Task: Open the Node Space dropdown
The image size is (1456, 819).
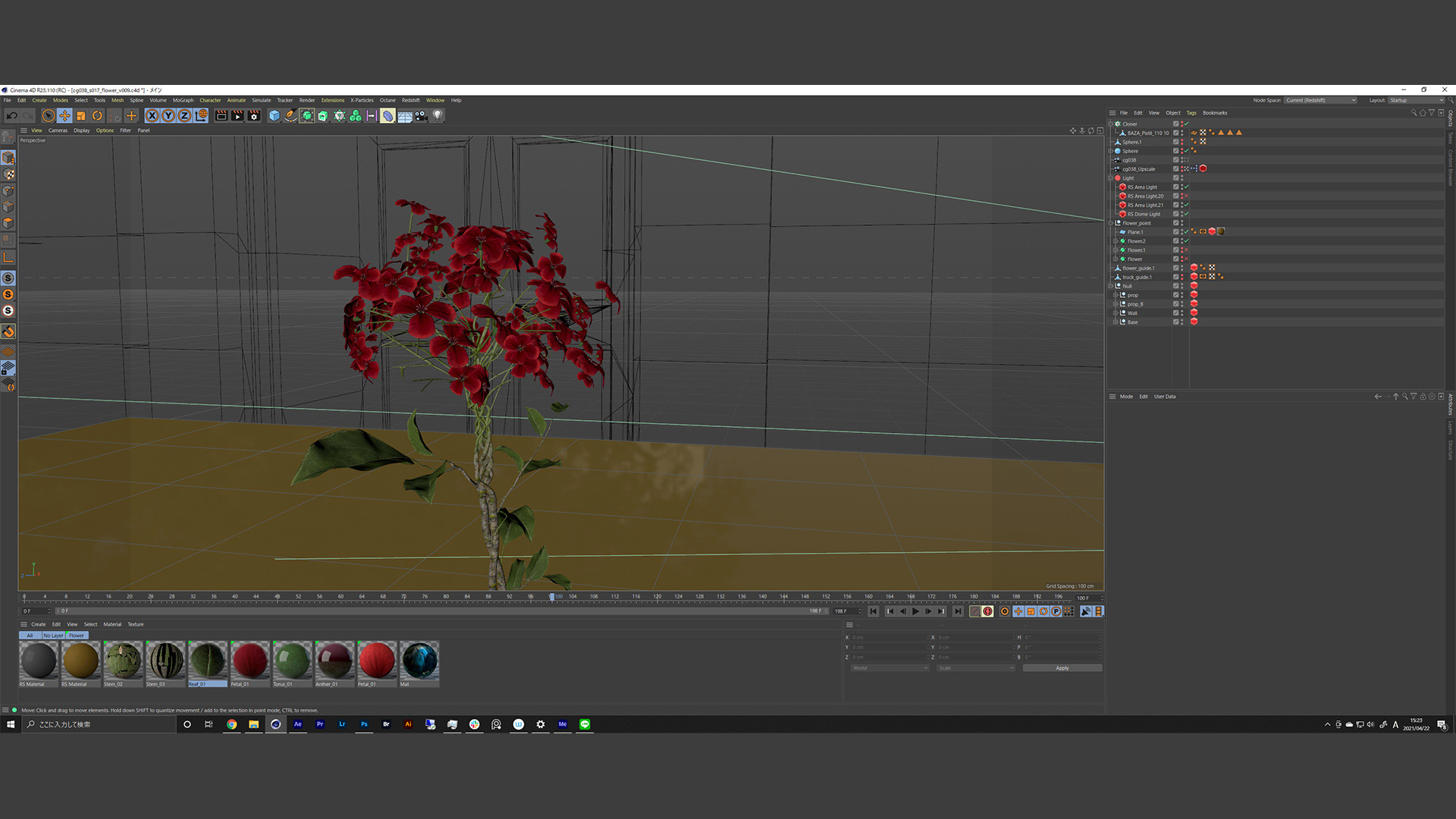Action: tap(1320, 100)
